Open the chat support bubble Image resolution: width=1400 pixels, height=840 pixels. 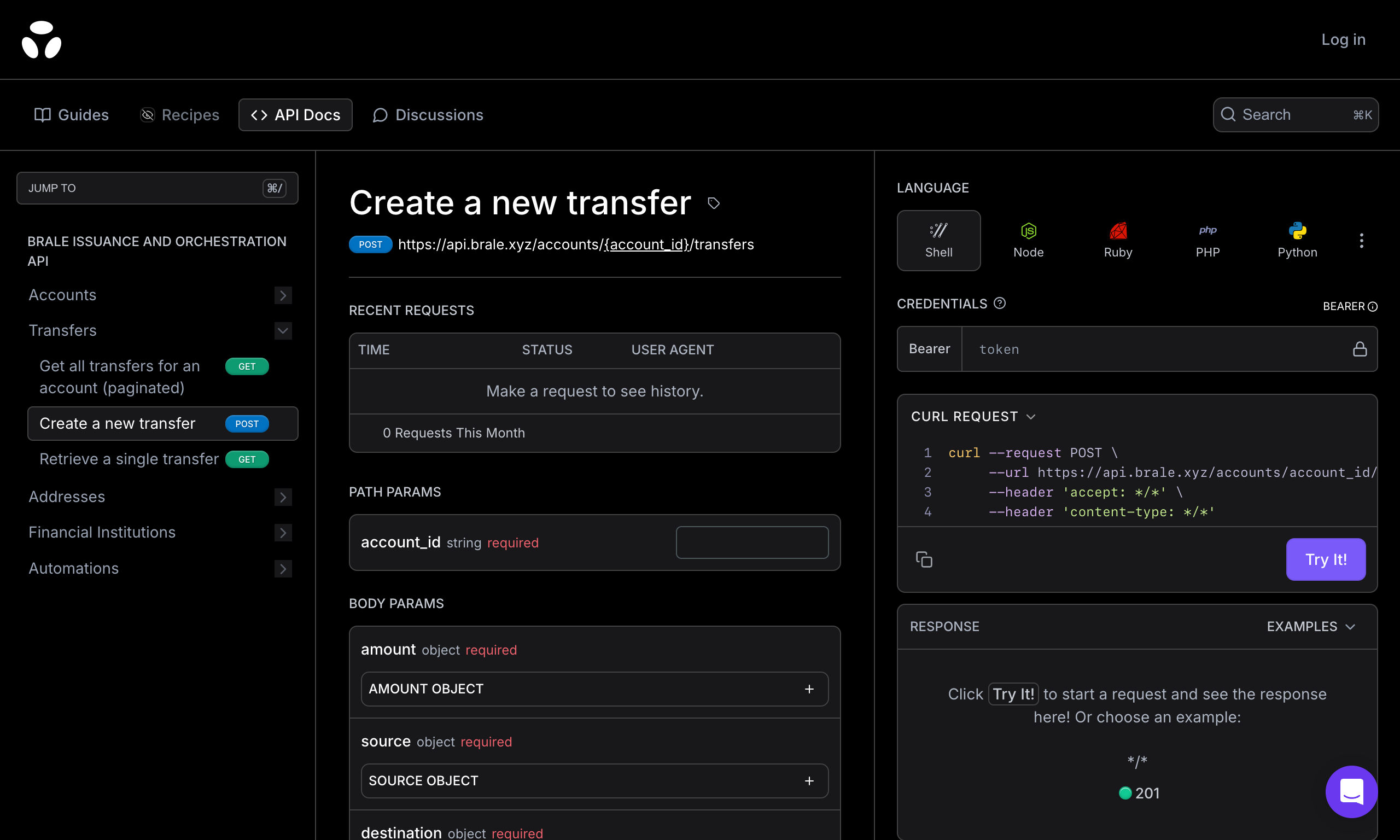[1351, 791]
